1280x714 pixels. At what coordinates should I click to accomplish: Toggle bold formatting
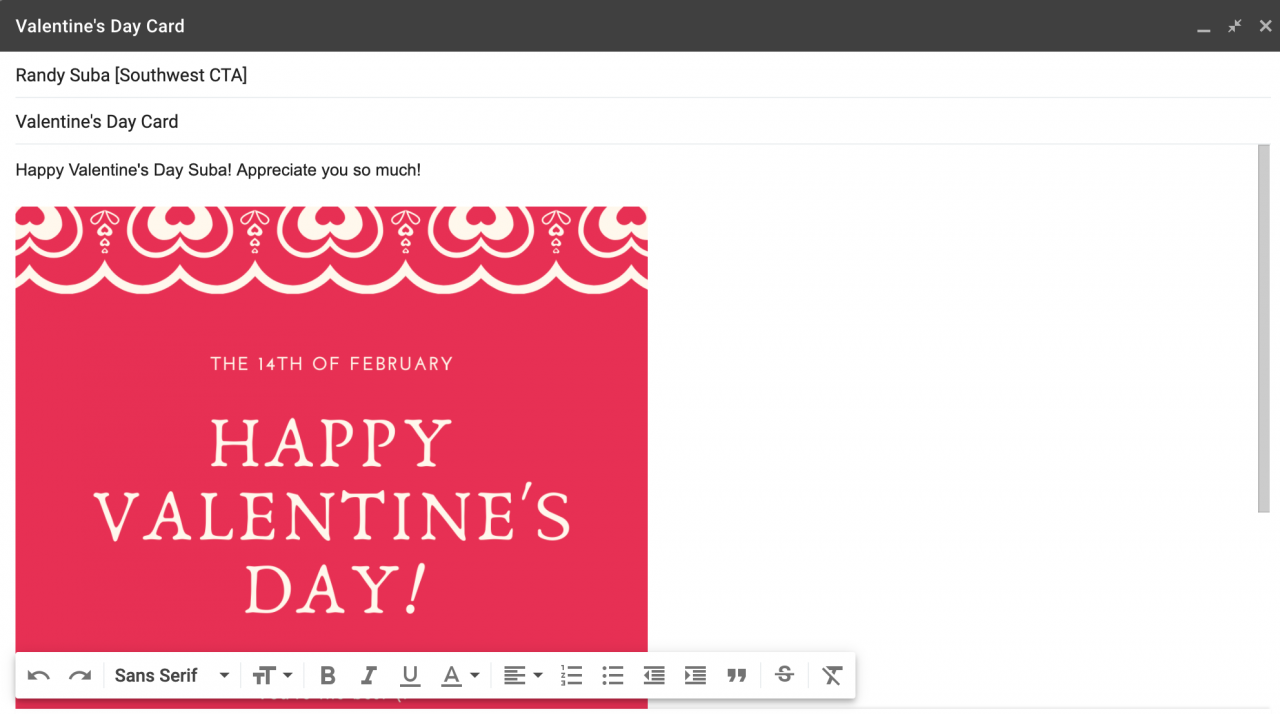coord(327,676)
